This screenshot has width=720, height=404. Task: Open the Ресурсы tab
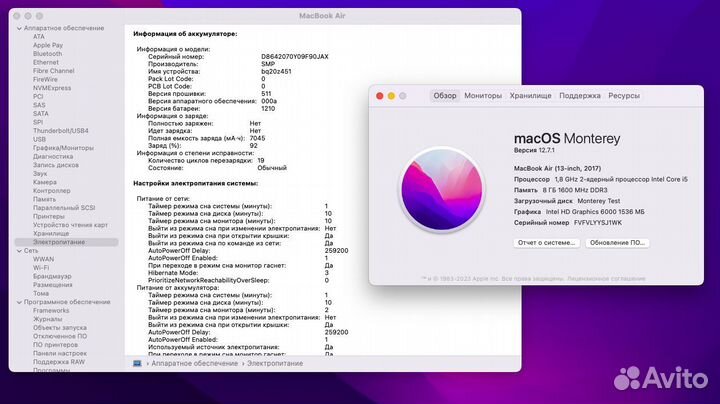click(624, 95)
